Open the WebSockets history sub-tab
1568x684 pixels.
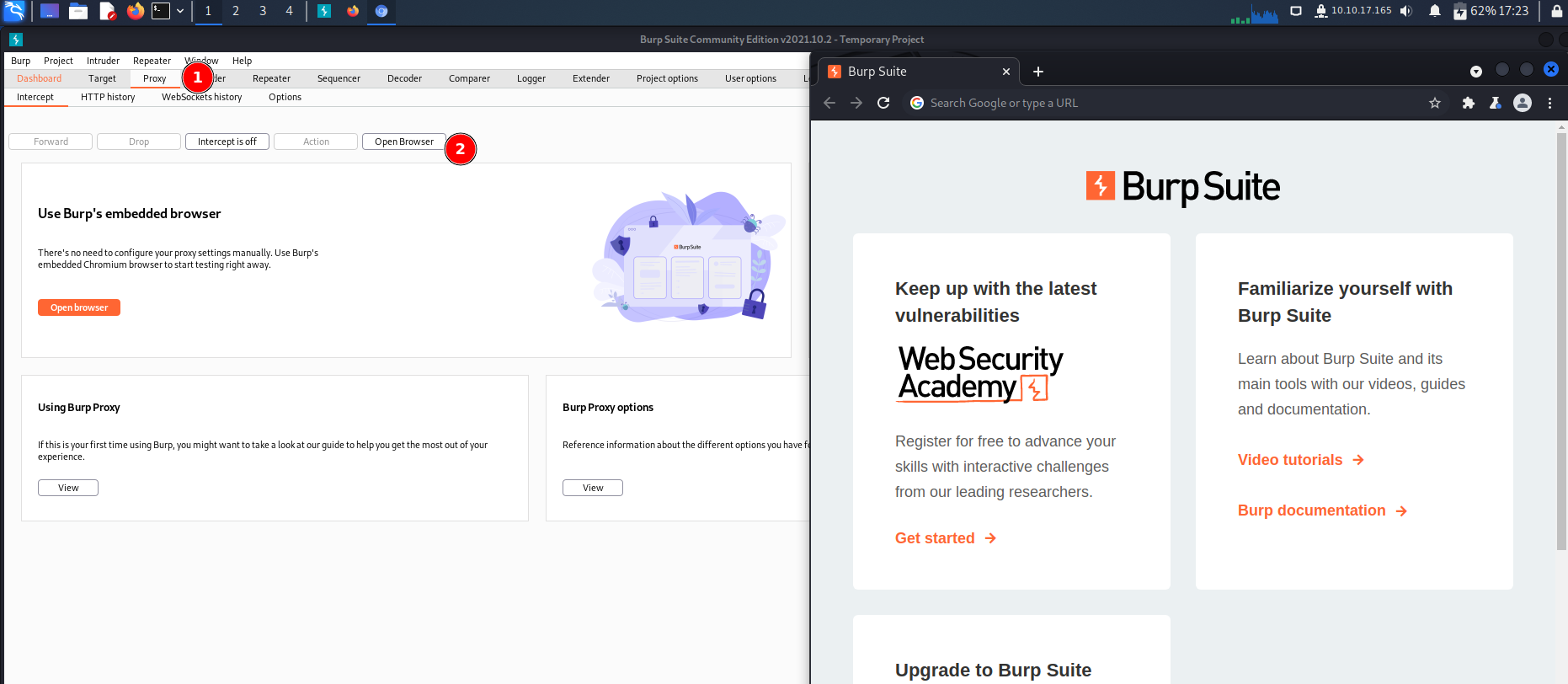coord(201,97)
